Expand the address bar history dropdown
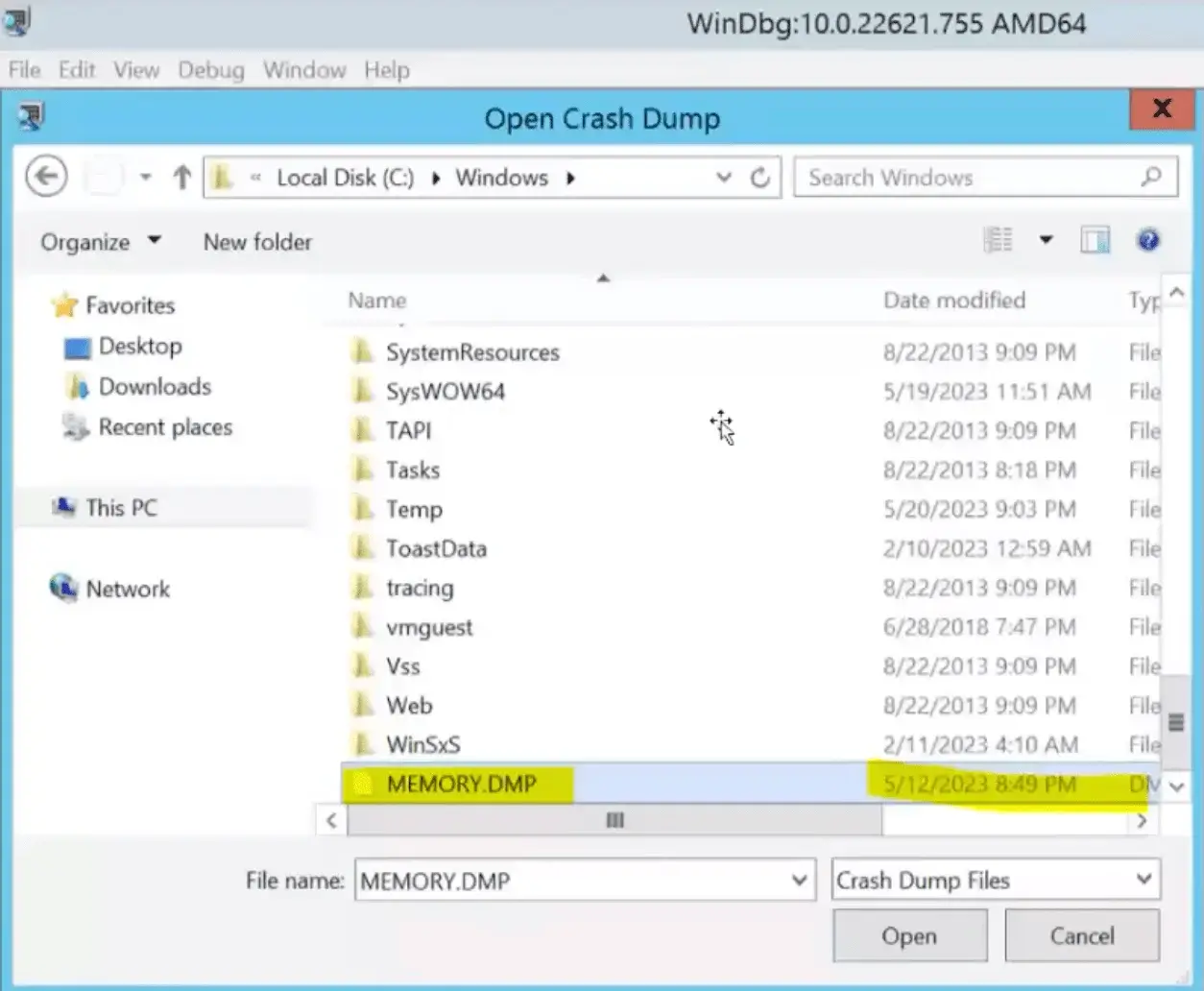 tap(724, 178)
